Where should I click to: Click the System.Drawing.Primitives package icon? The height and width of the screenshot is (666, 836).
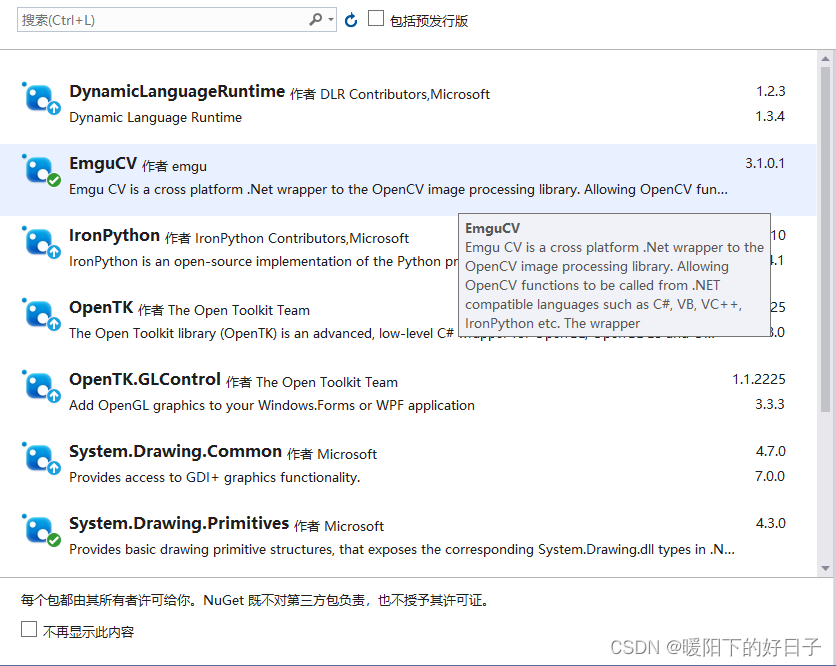(41, 530)
